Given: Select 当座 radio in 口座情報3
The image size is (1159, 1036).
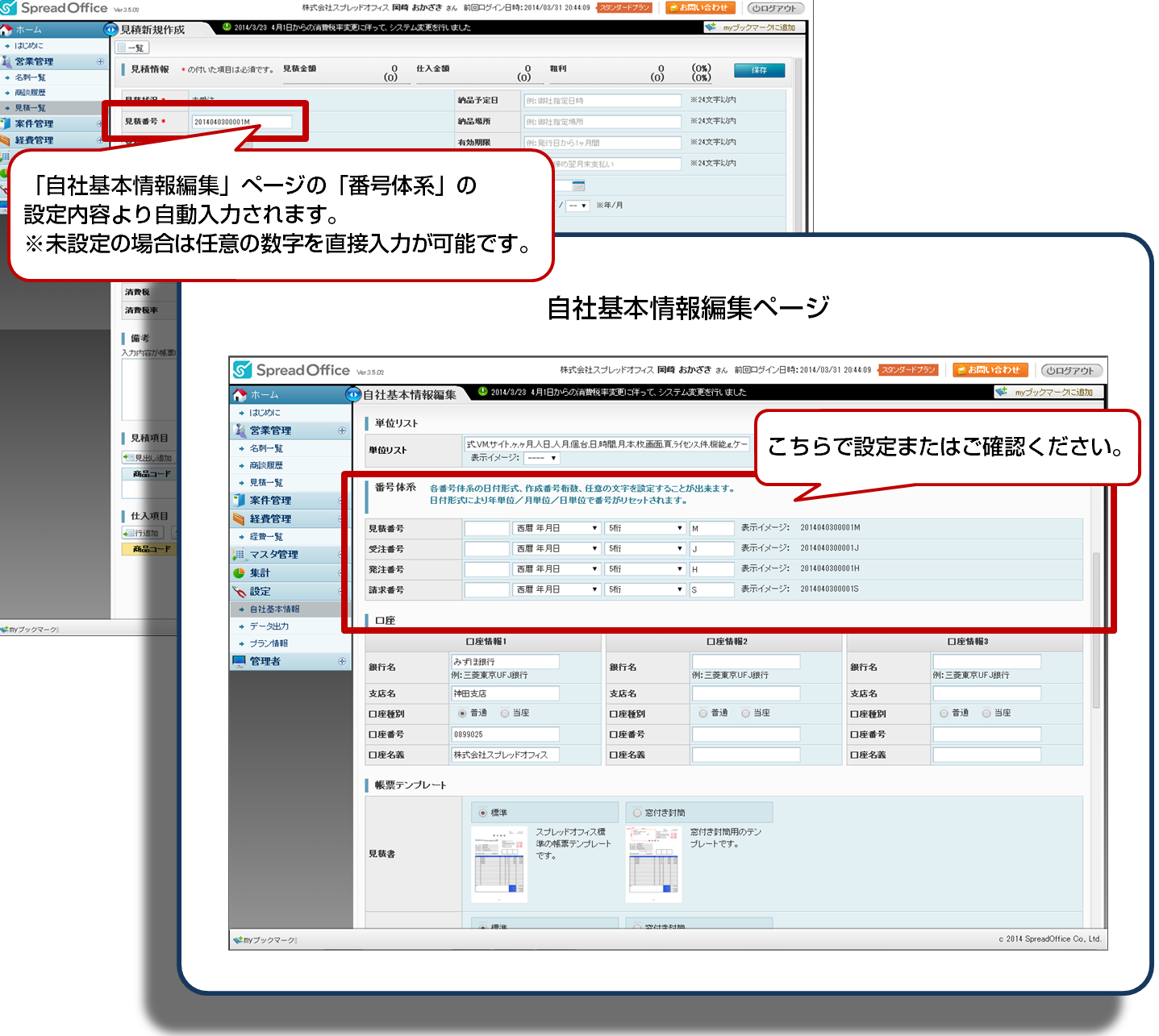Looking at the screenshot, I should pos(986,714).
